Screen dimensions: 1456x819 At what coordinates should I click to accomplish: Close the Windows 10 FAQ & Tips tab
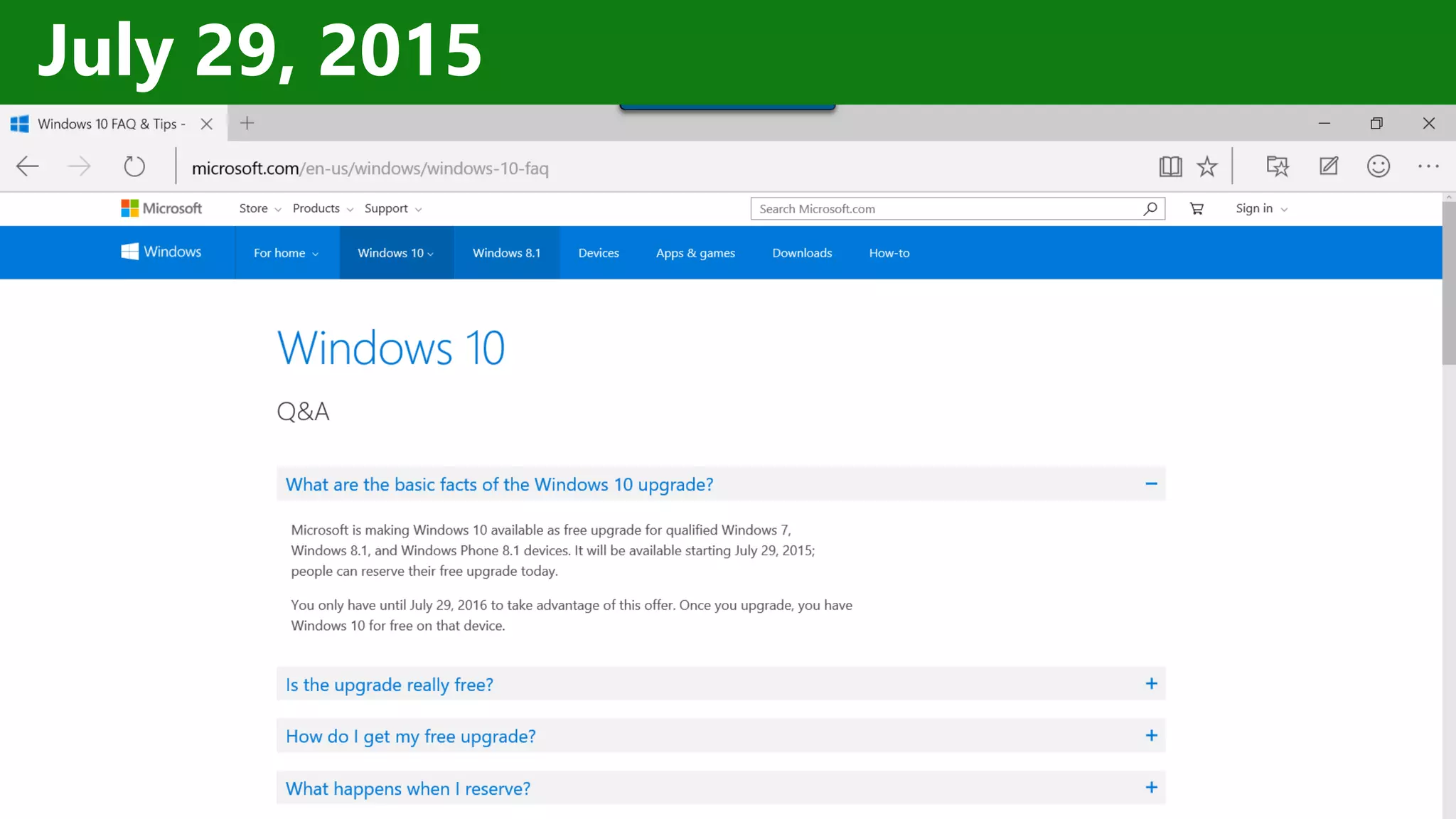click(207, 124)
